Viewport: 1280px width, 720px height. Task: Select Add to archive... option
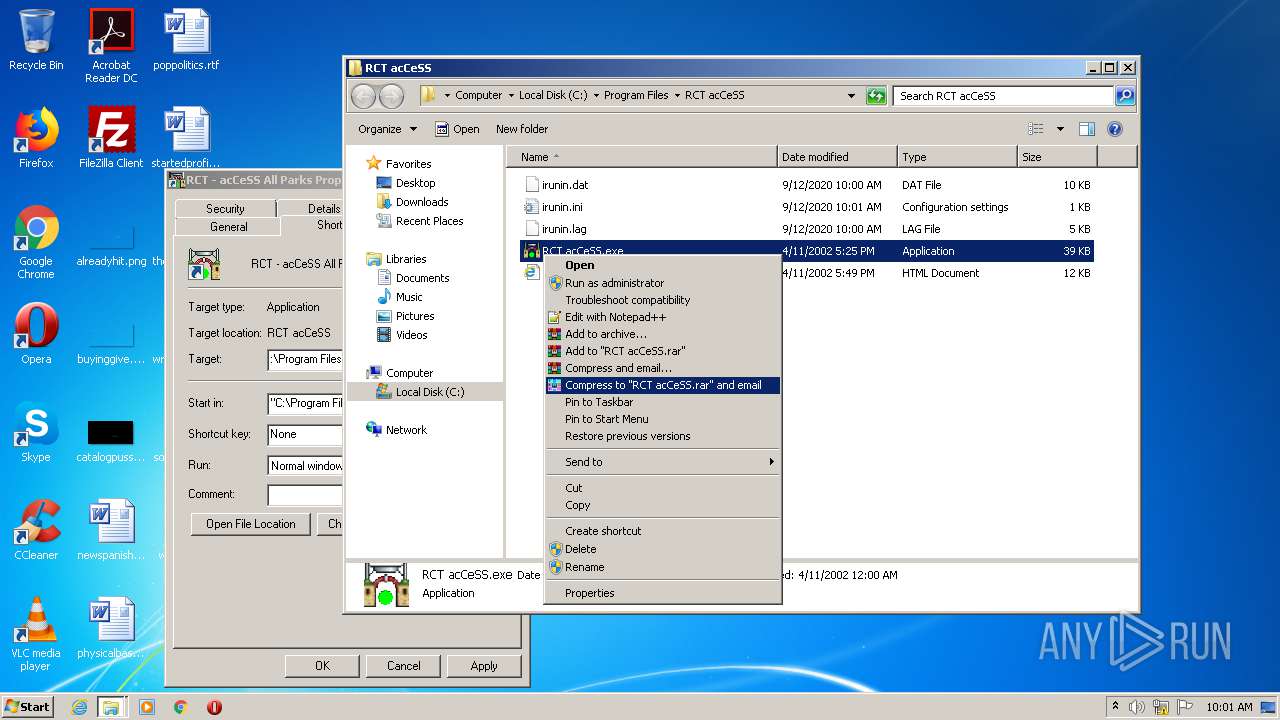[x=662, y=334]
